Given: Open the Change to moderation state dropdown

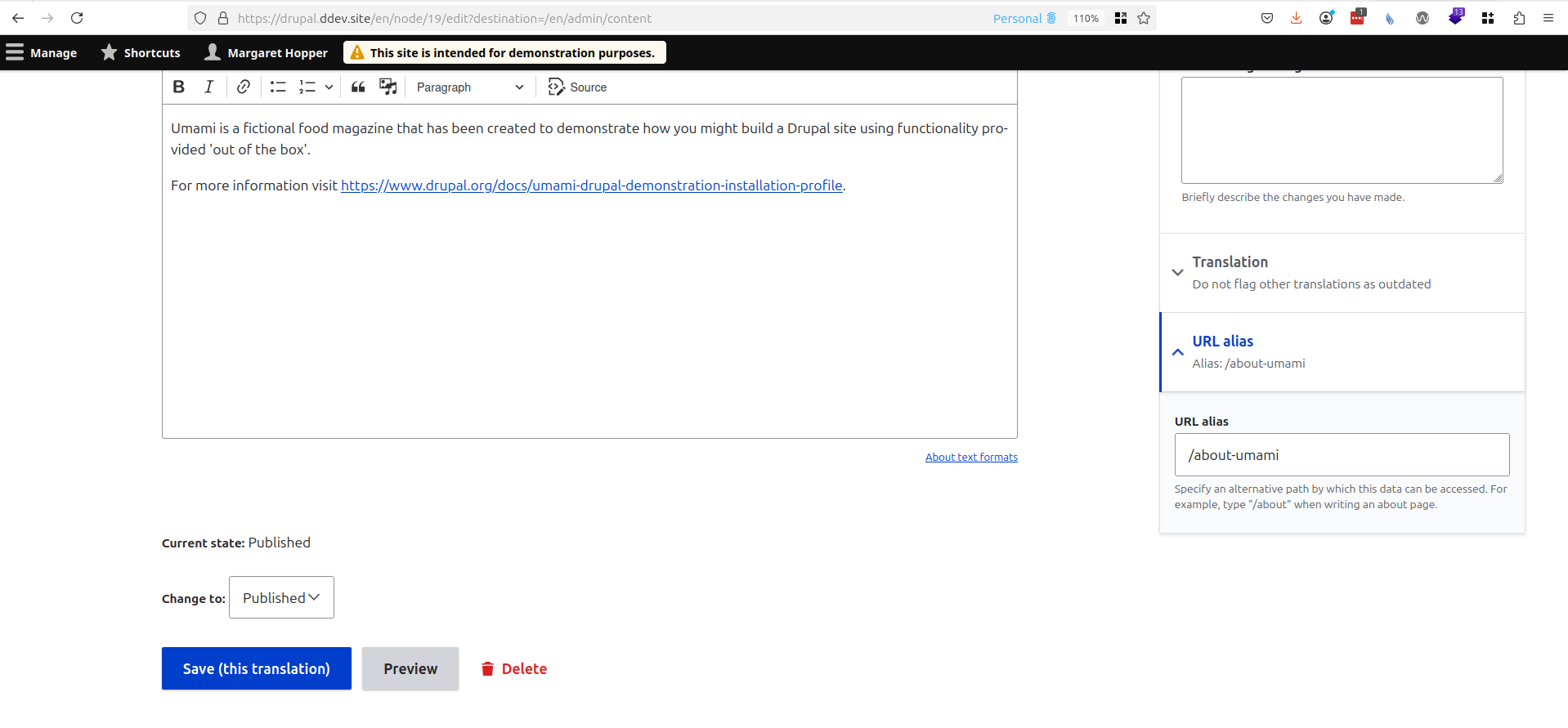Looking at the screenshot, I should [x=281, y=597].
